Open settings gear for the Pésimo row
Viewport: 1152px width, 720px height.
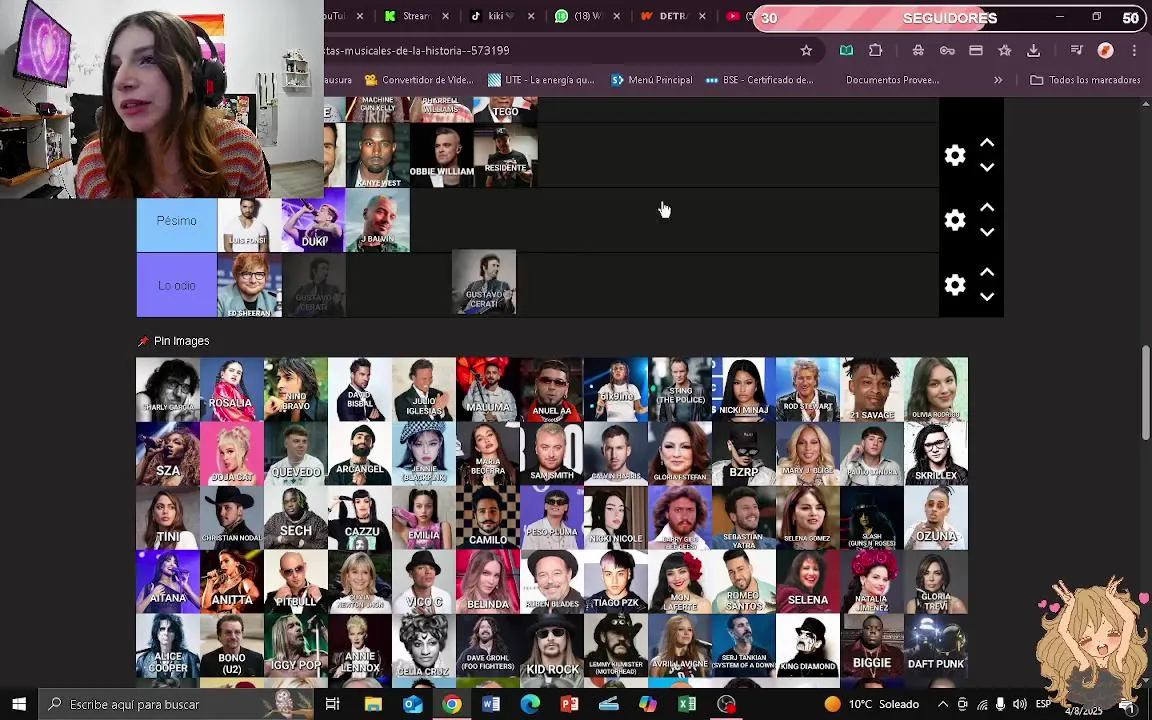click(954, 220)
